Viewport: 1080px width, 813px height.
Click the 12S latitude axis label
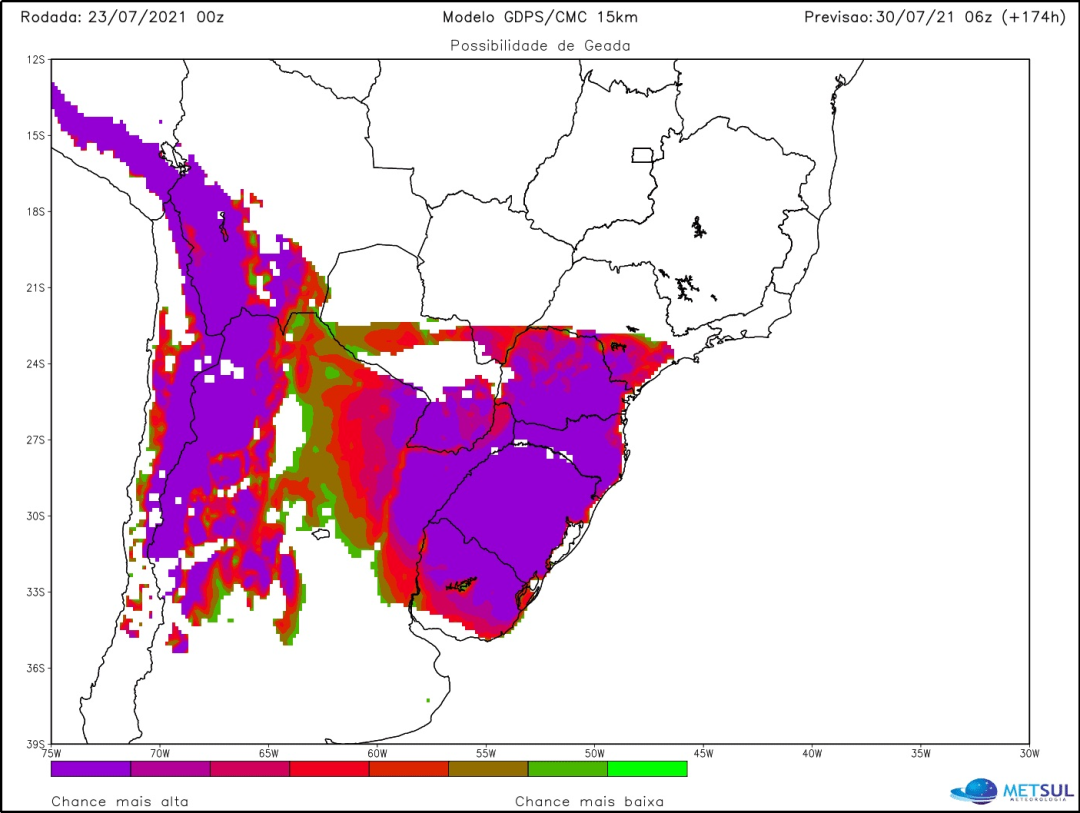36,60
